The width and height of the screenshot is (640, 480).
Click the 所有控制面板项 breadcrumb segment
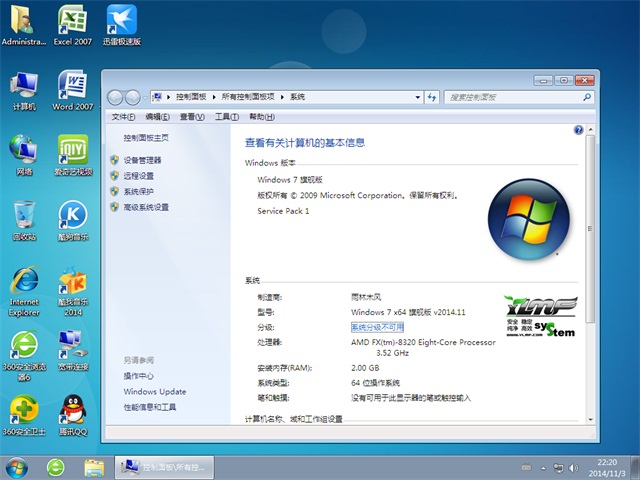click(x=248, y=97)
